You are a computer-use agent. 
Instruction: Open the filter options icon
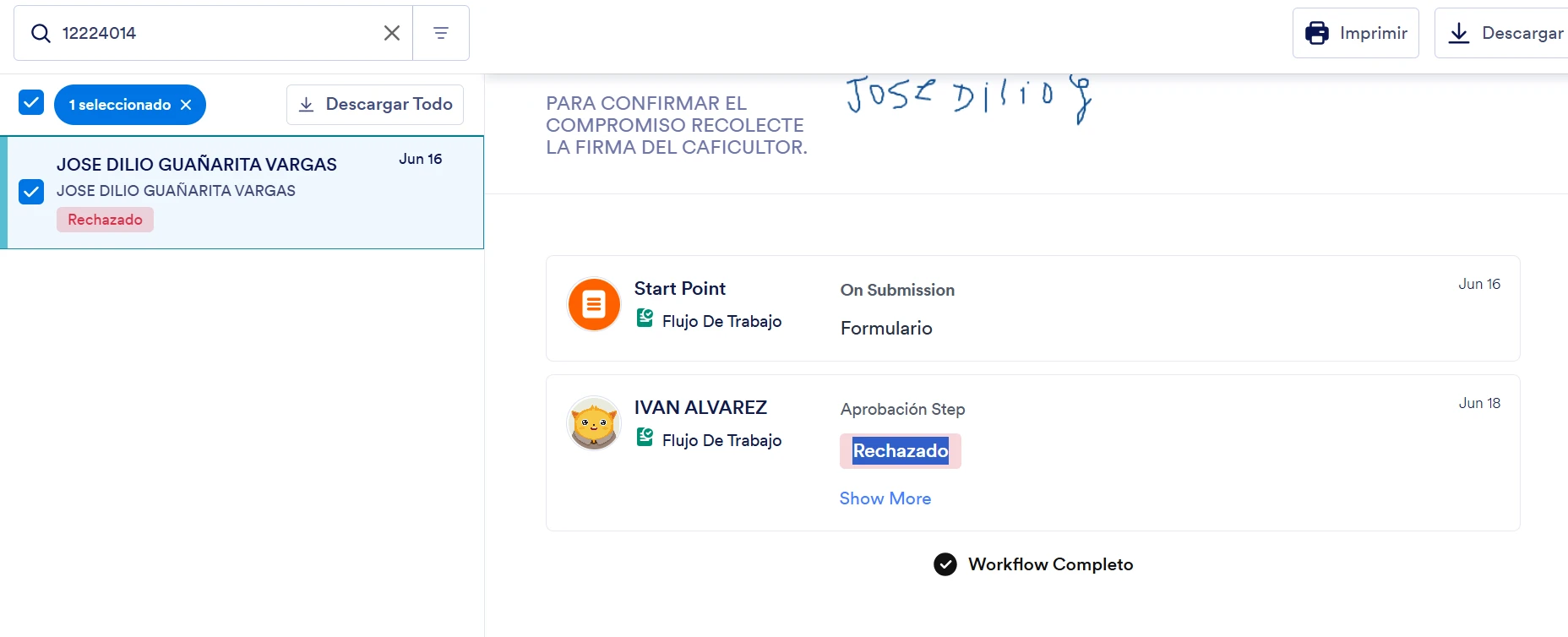(441, 33)
